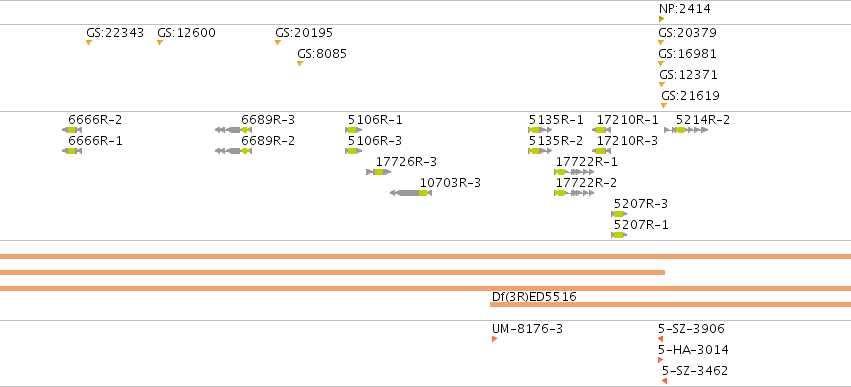Screen dimensions: 851x387
Task: Select the 17722R-1 transcript glyph
Action: click(574, 172)
